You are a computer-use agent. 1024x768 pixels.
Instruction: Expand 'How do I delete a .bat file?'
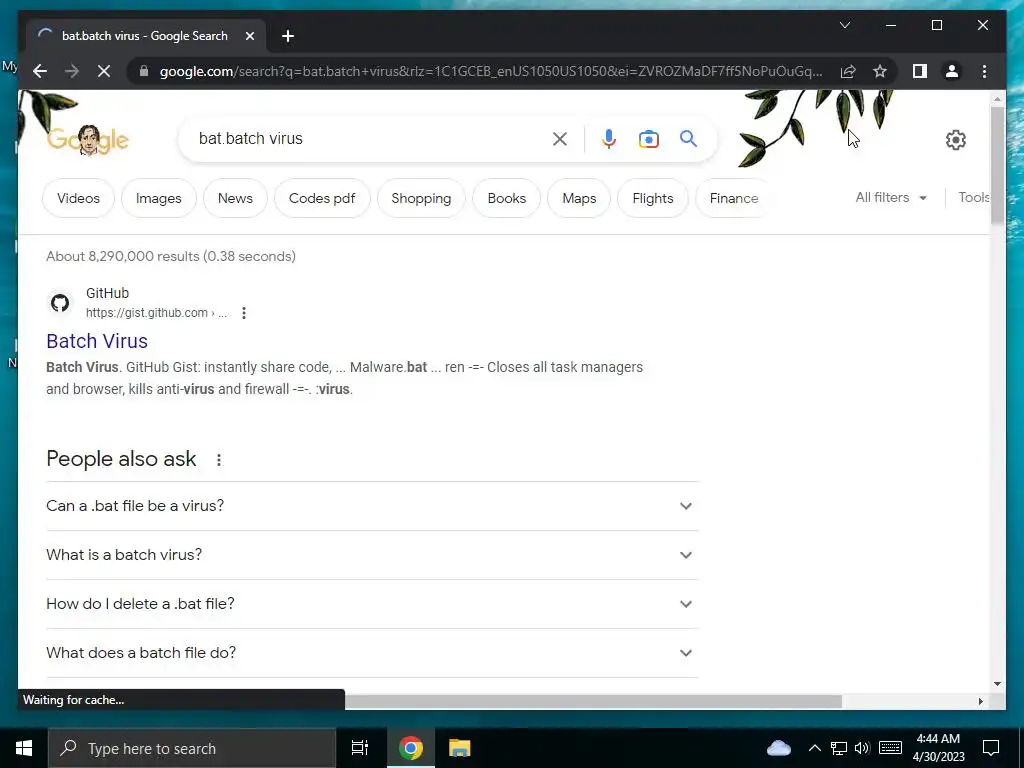[372, 604]
